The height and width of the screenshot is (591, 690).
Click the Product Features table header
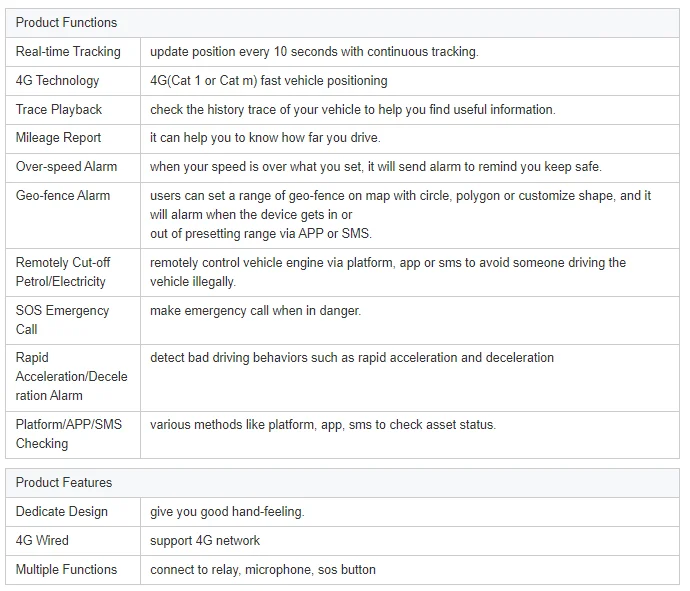64,482
